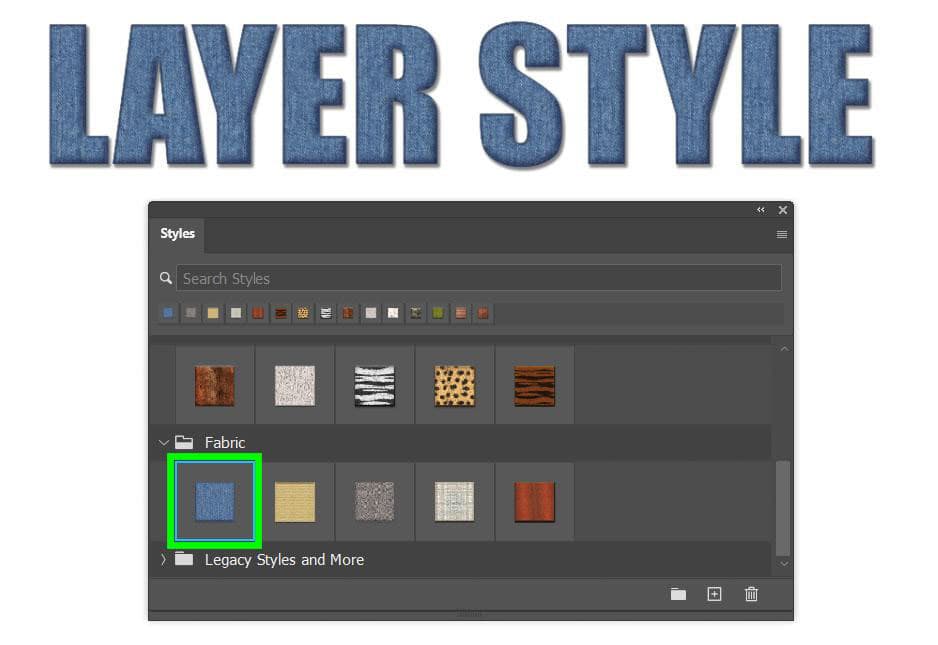Pick the salmon brick recent style swatch
The width and height of the screenshot is (938, 645).
[x=461, y=313]
